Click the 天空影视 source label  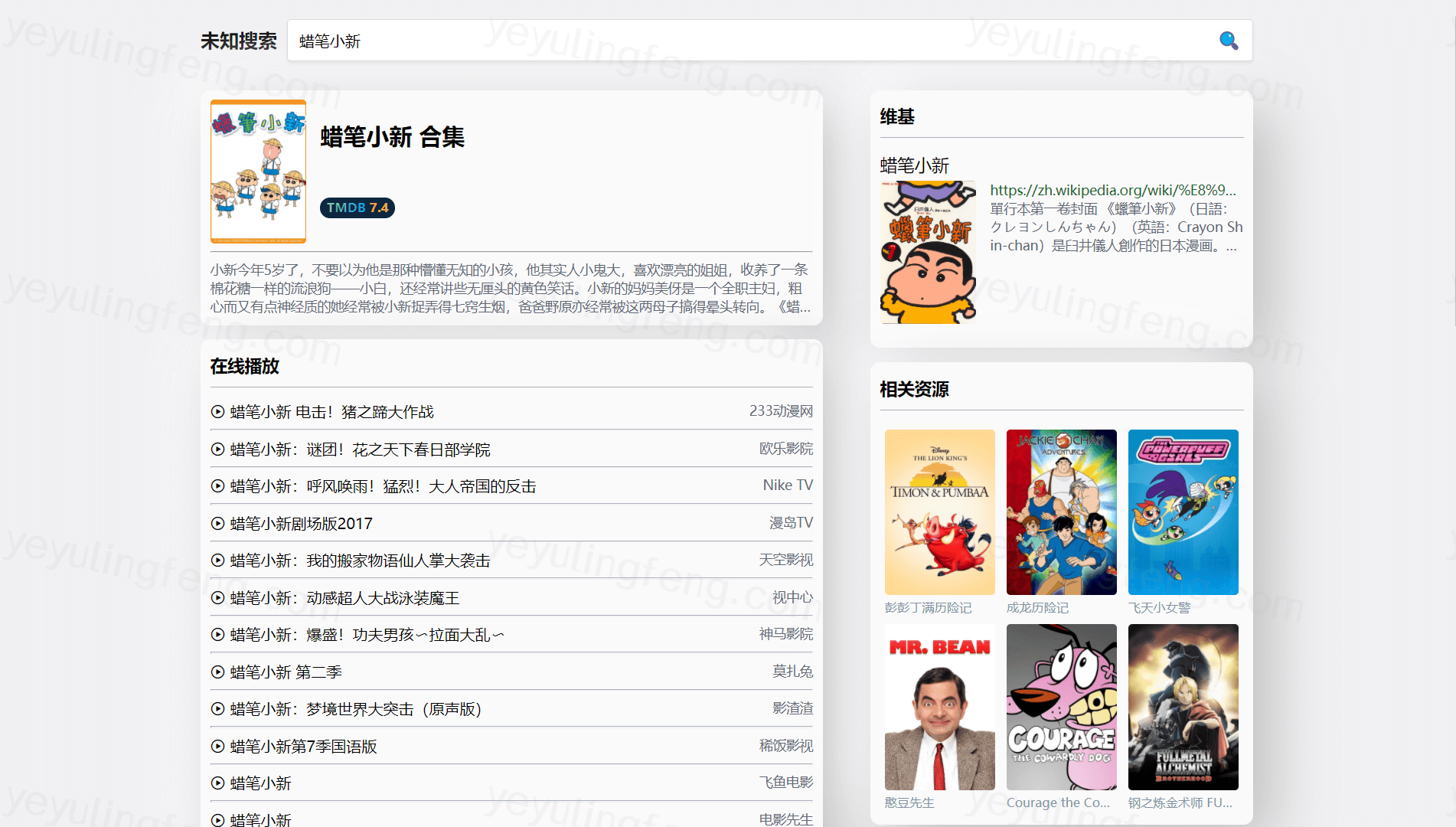point(786,560)
